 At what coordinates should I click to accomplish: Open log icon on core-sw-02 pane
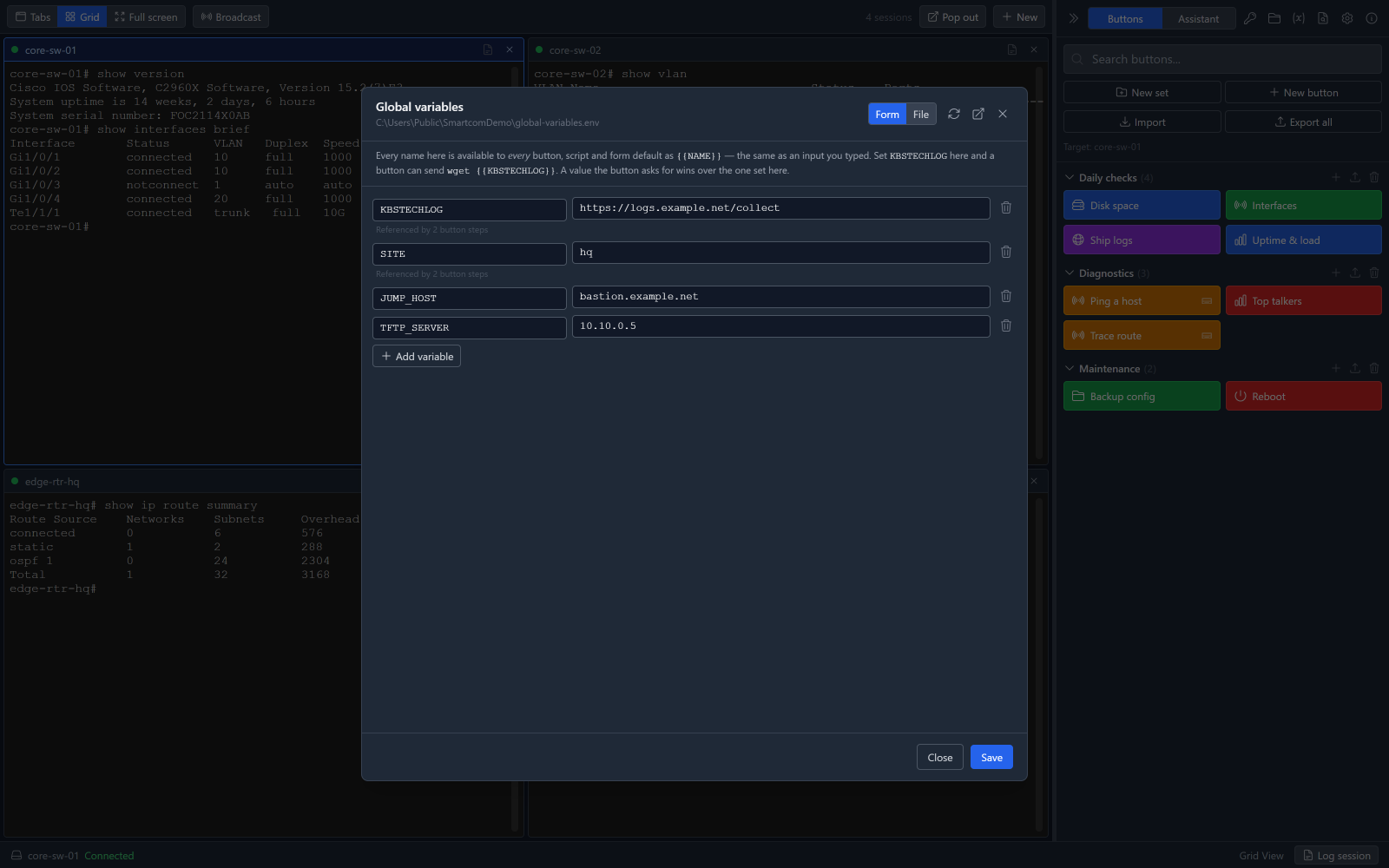click(x=1012, y=50)
